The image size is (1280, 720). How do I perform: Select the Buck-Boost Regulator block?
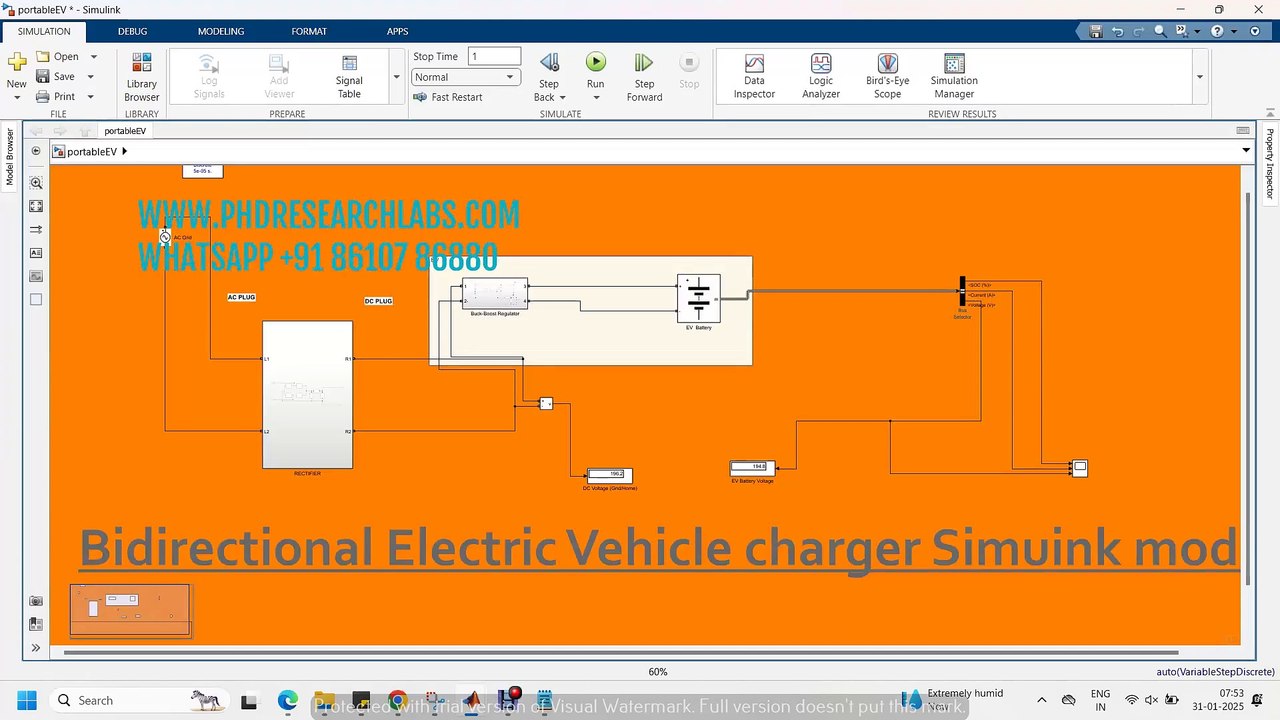pyautogui.click(x=495, y=294)
